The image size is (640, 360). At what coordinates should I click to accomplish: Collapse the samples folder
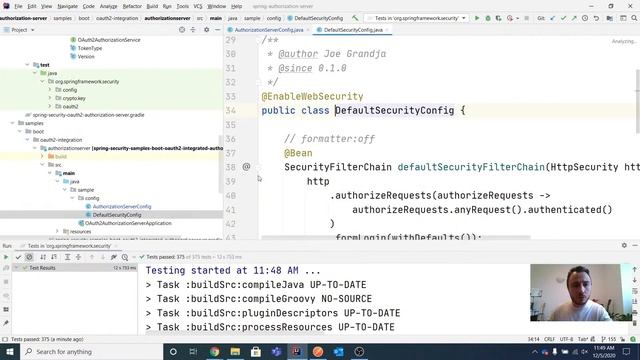click(x=12, y=123)
